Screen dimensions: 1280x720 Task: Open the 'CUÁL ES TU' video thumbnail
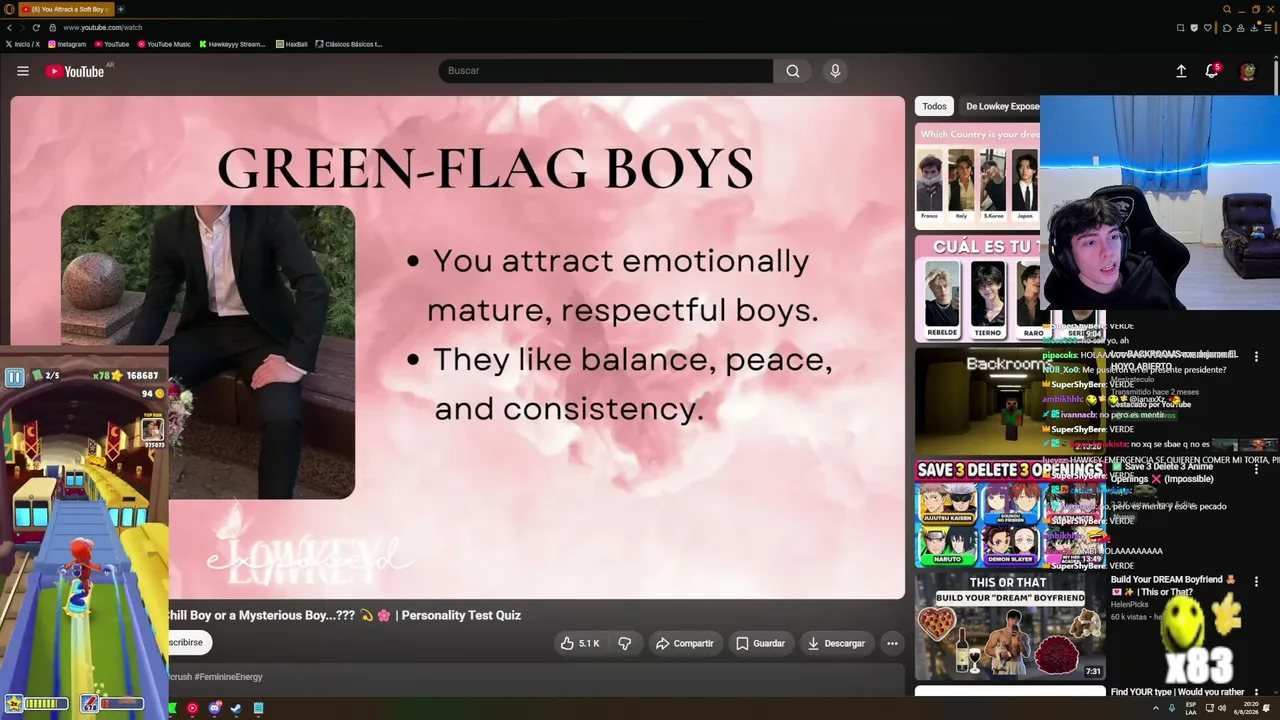(x=977, y=288)
